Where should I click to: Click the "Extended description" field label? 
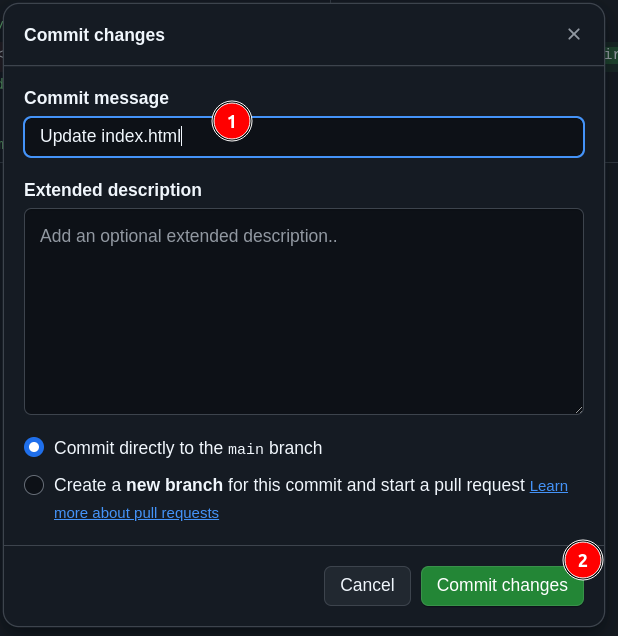point(113,190)
